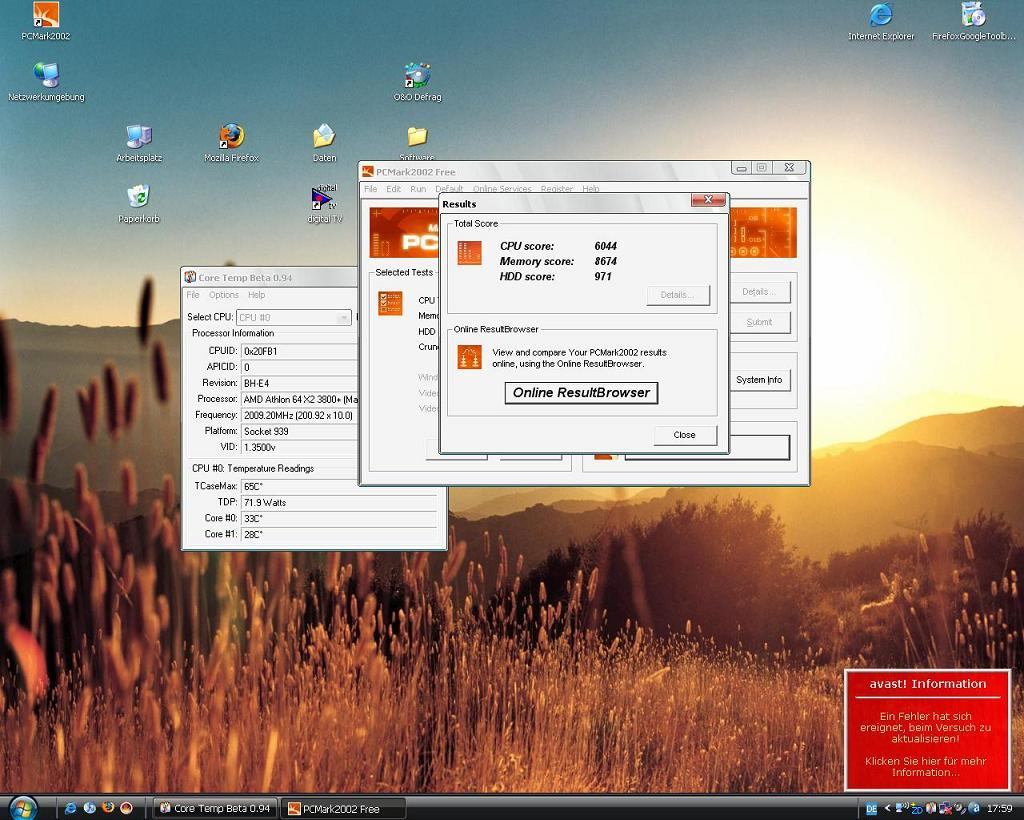Open the Select CPU dropdown in Core Temp

point(294,317)
